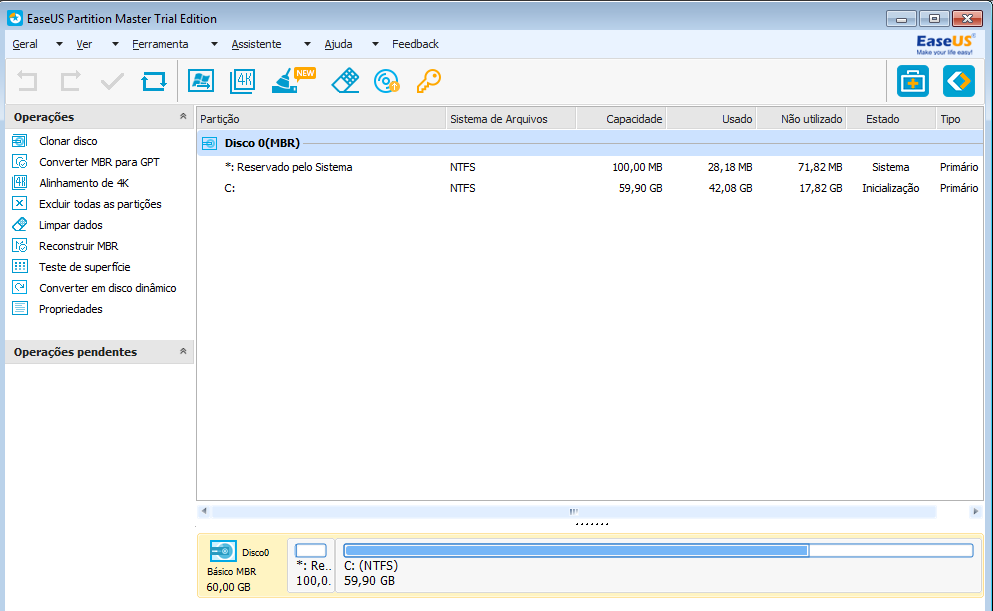
Task: Click the Undo toolbar icon
Action: point(27,81)
